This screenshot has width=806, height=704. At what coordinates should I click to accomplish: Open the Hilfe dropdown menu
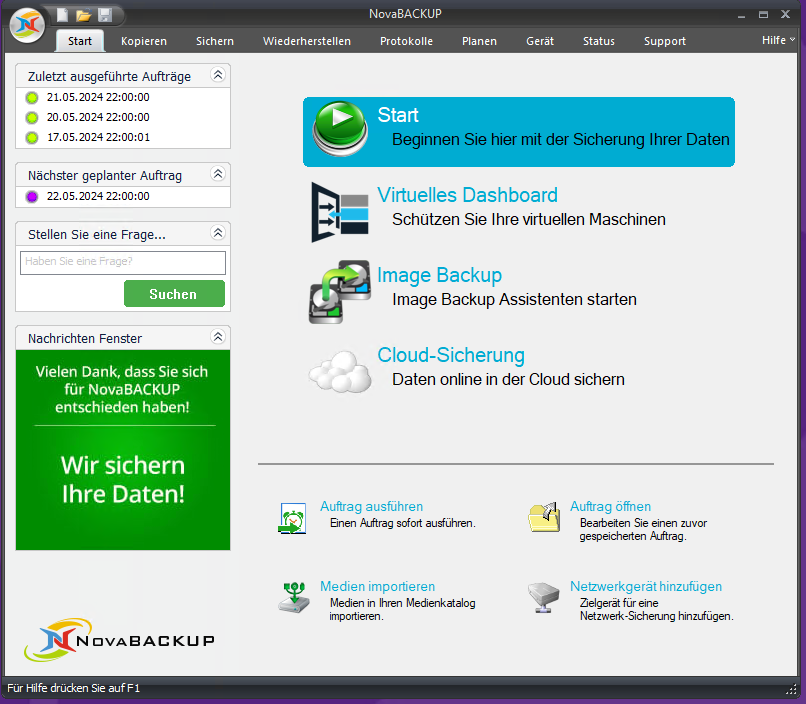[x=778, y=40]
